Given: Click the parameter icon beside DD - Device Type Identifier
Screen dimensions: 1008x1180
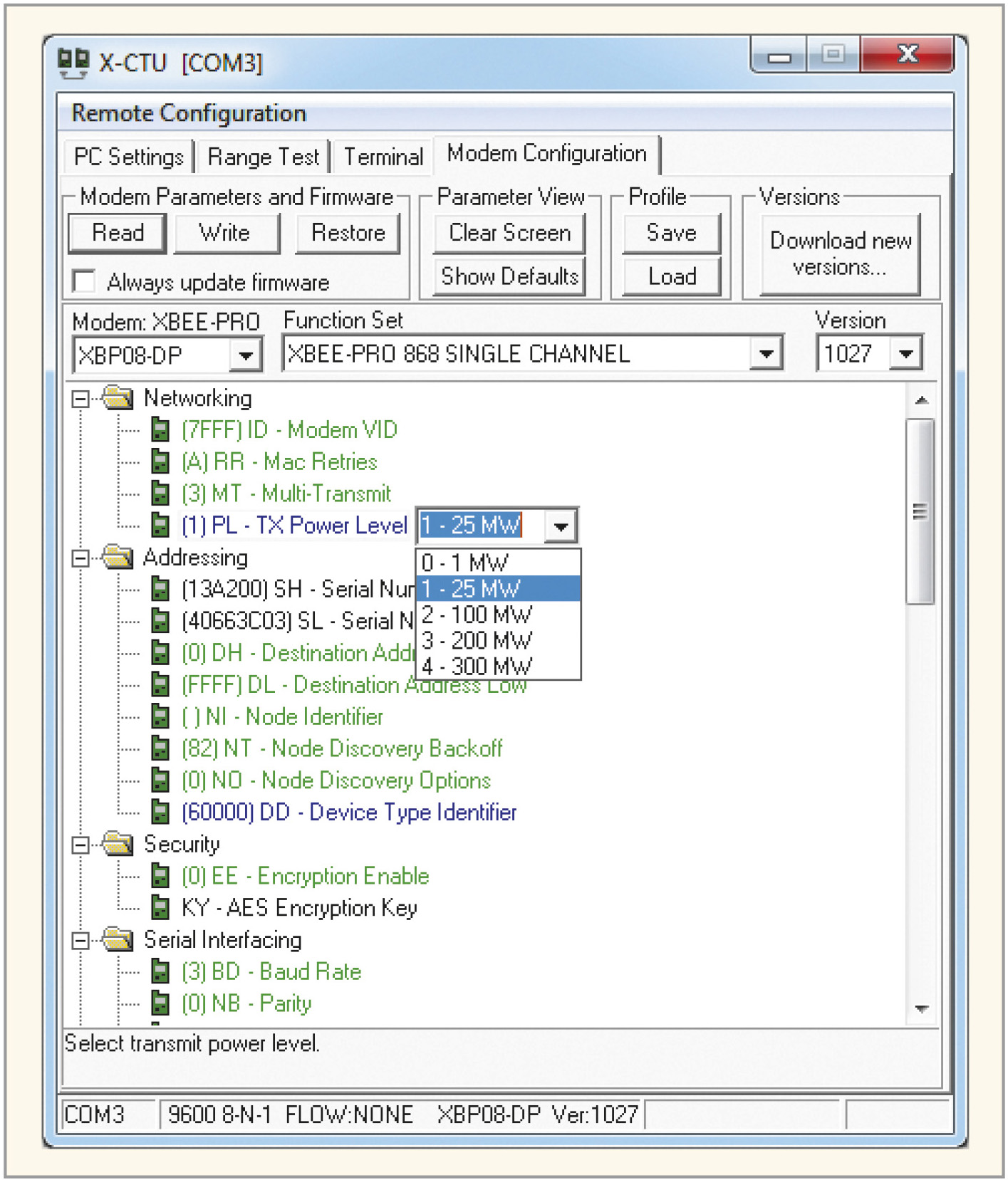Looking at the screenshot, I should pos(161,813).
